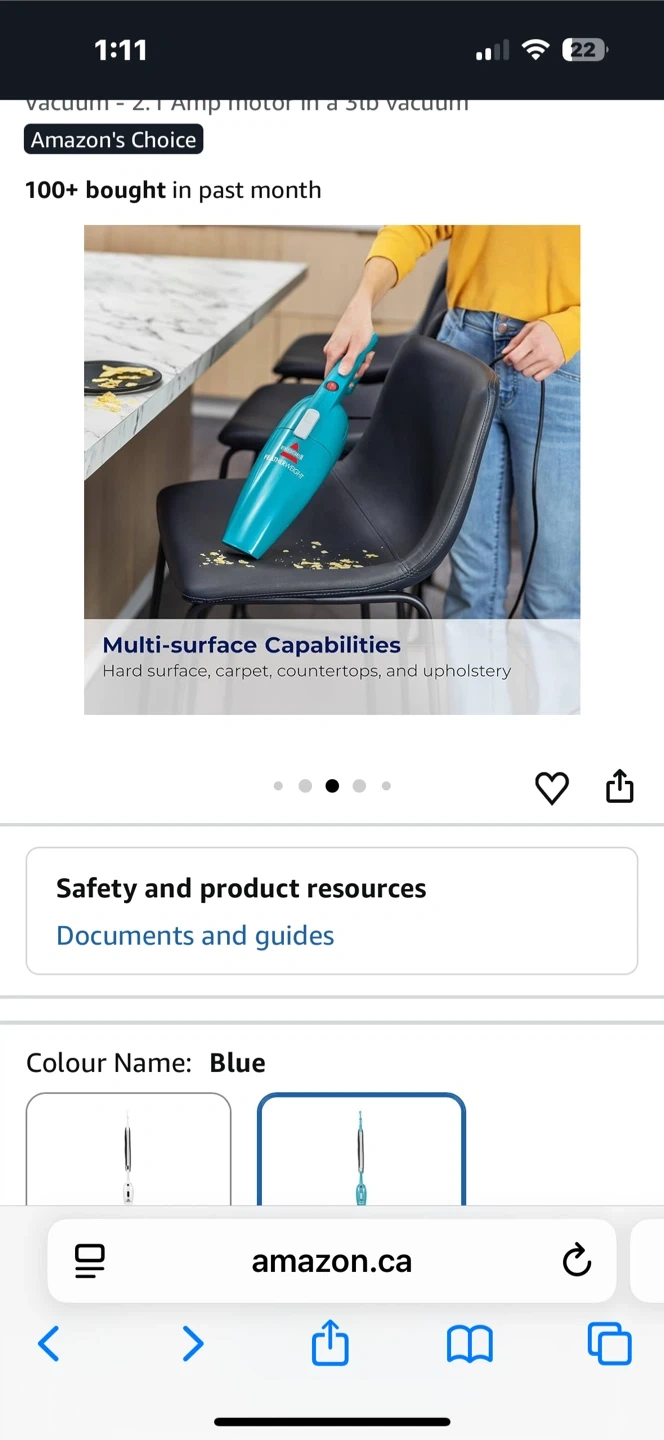The image size is (664, 1440).
Task: Jump to first image carousel dot
Action: coord(278,786)
